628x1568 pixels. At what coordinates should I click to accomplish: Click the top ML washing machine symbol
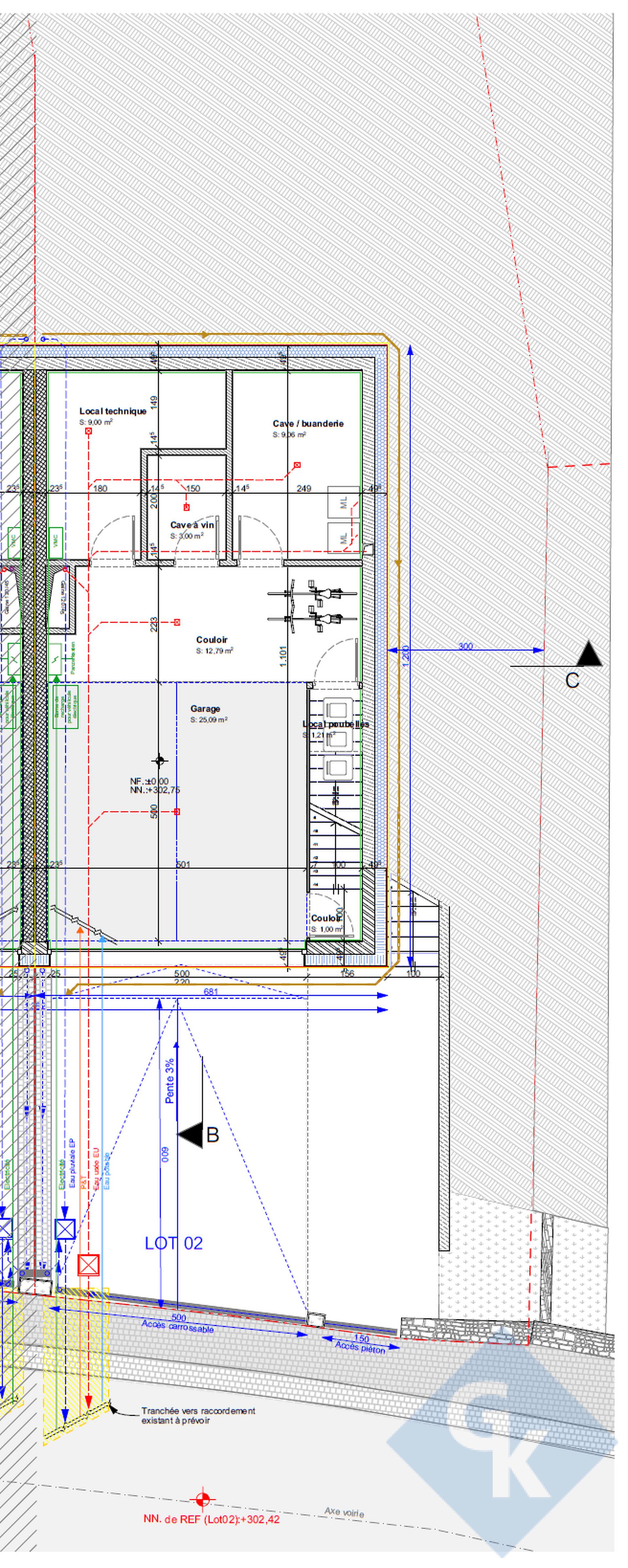tap(343, 502)
